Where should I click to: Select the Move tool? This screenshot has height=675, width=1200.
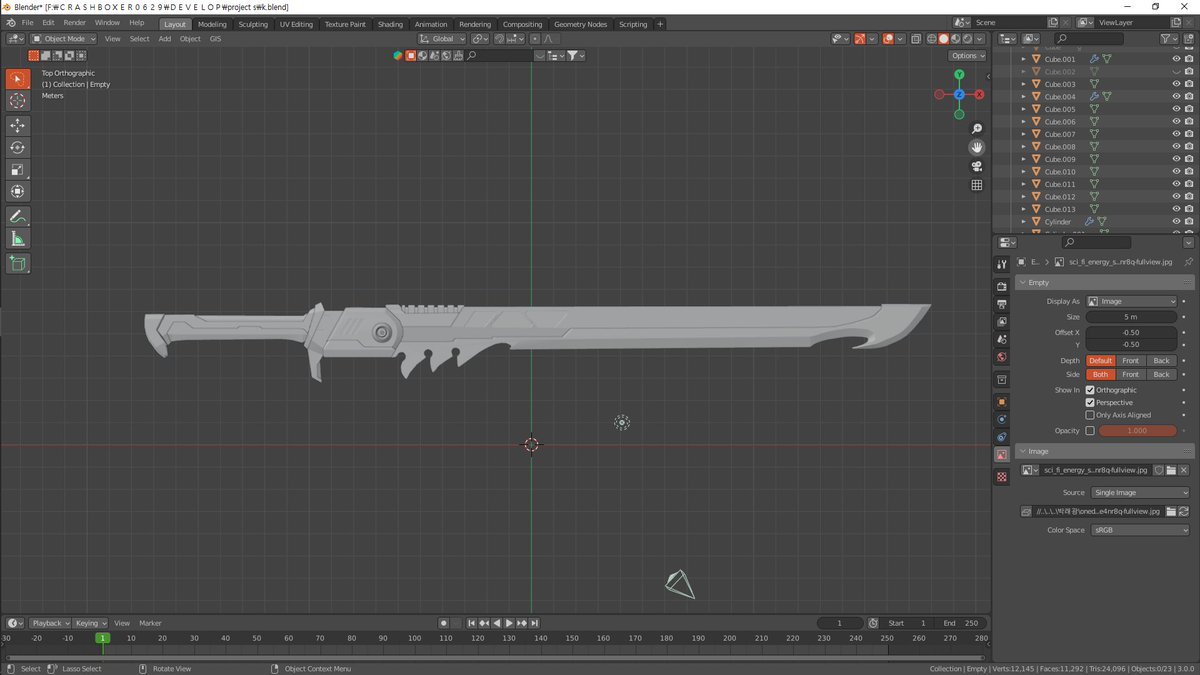click(17, 125)
